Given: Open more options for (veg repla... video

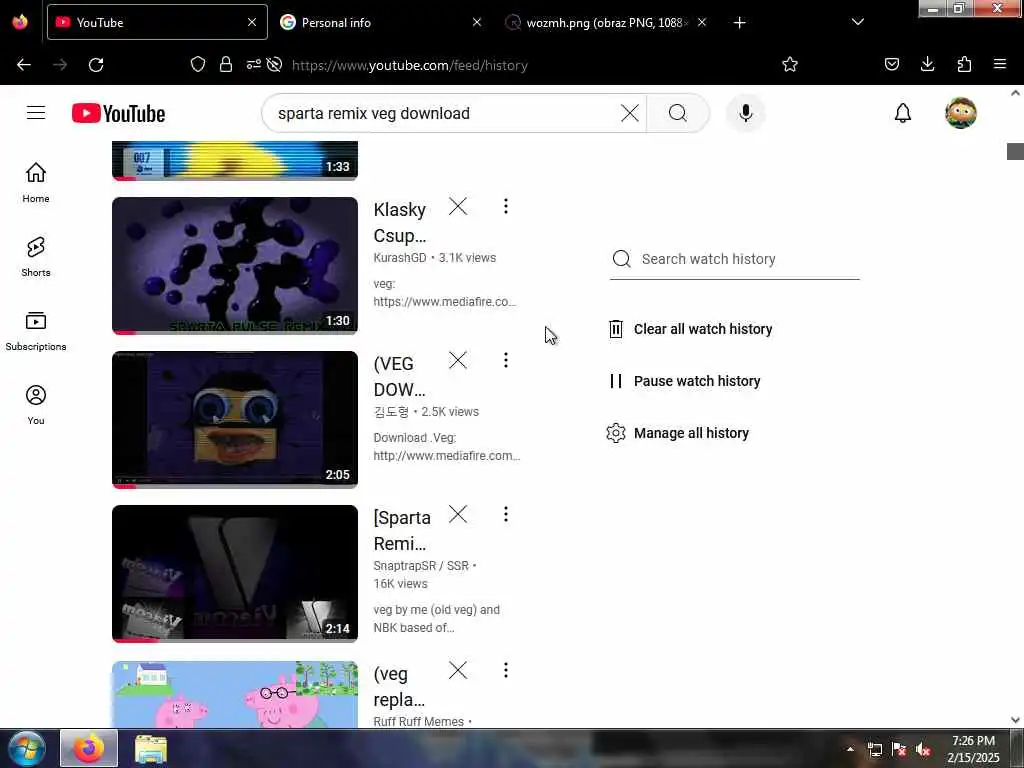Looking at the screenshot, I should [505, 670].
